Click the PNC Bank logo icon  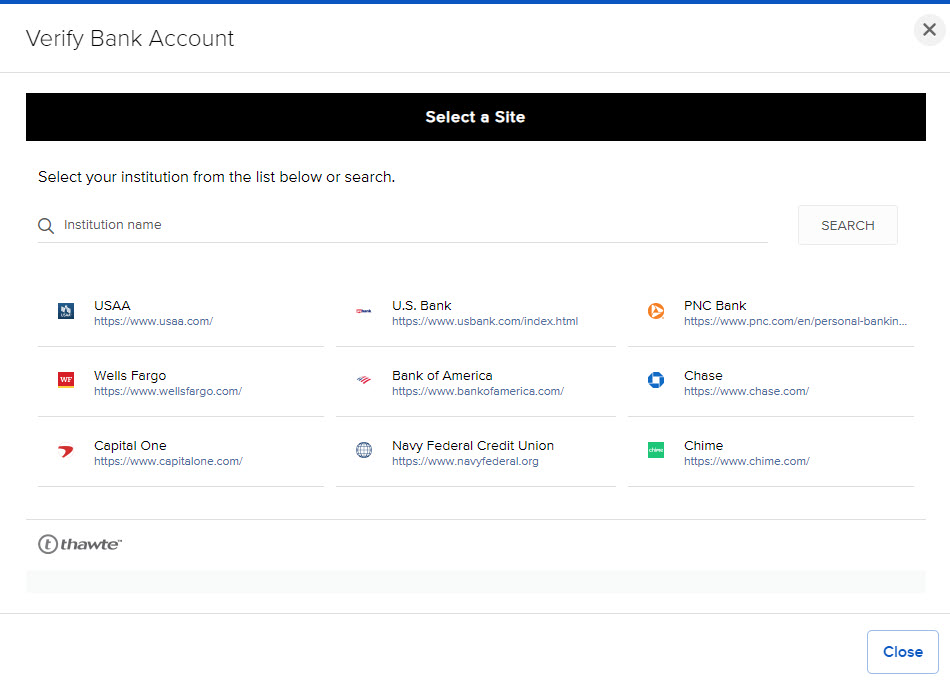pyautogui.click(x=656, y=311)
